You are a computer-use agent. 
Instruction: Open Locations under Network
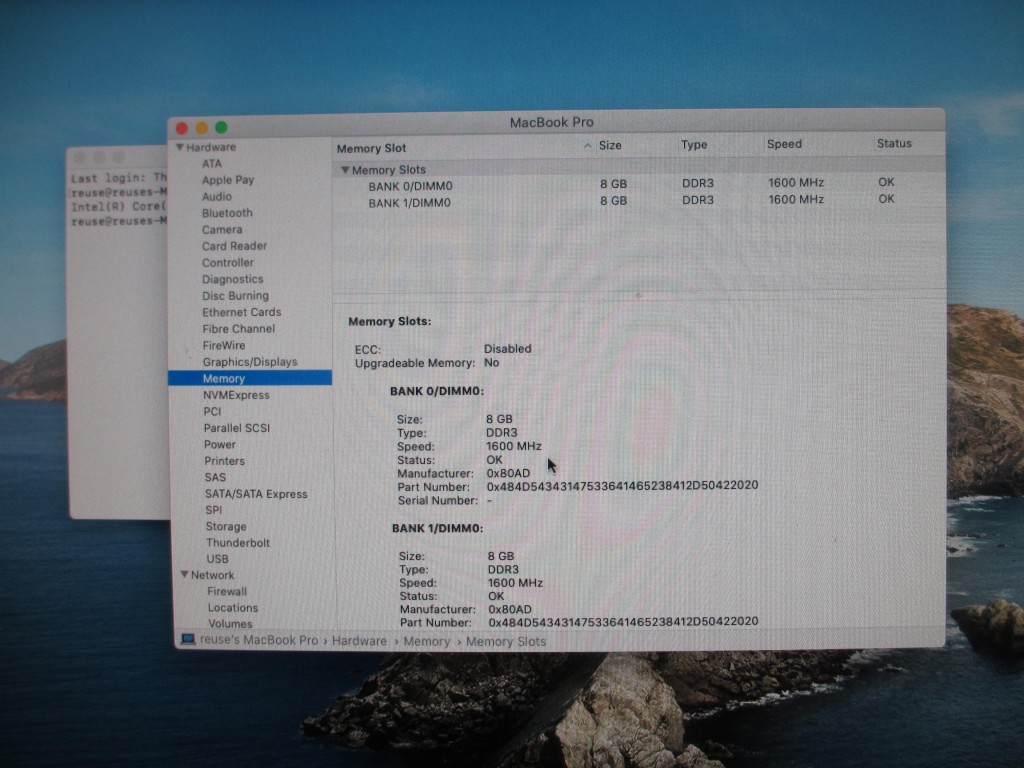coord(232,608)
